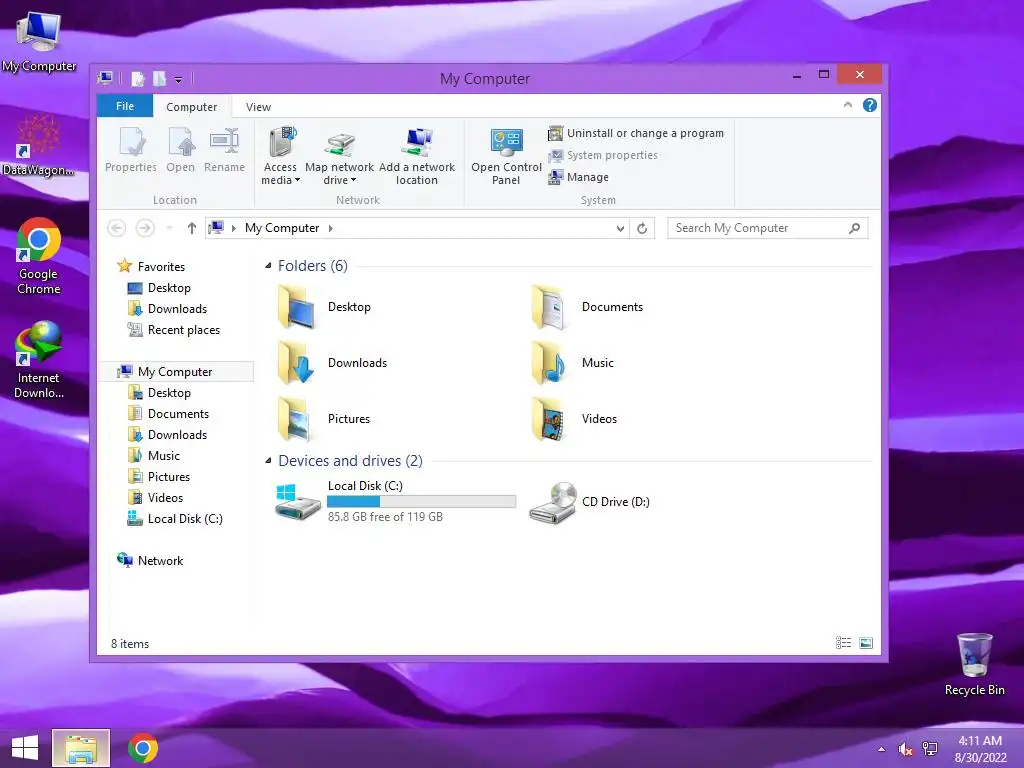Image resolution: width=1024 pixels, height=768 pixels.
Task: Select the Local Disk (C:) drive icon
Action: coord(297,502)
